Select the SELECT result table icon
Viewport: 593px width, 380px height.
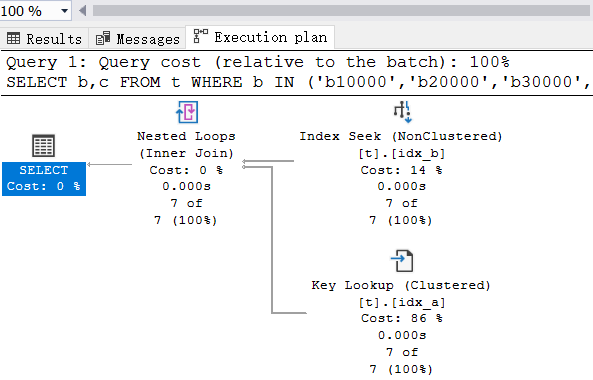click(x=43, y=146)
